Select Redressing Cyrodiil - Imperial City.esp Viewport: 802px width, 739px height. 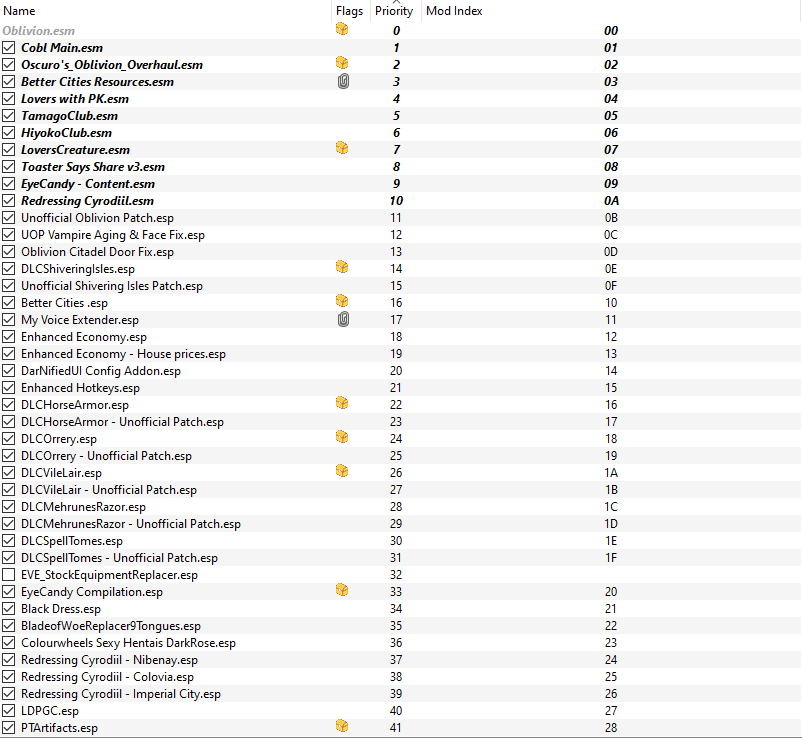point(121,694)
